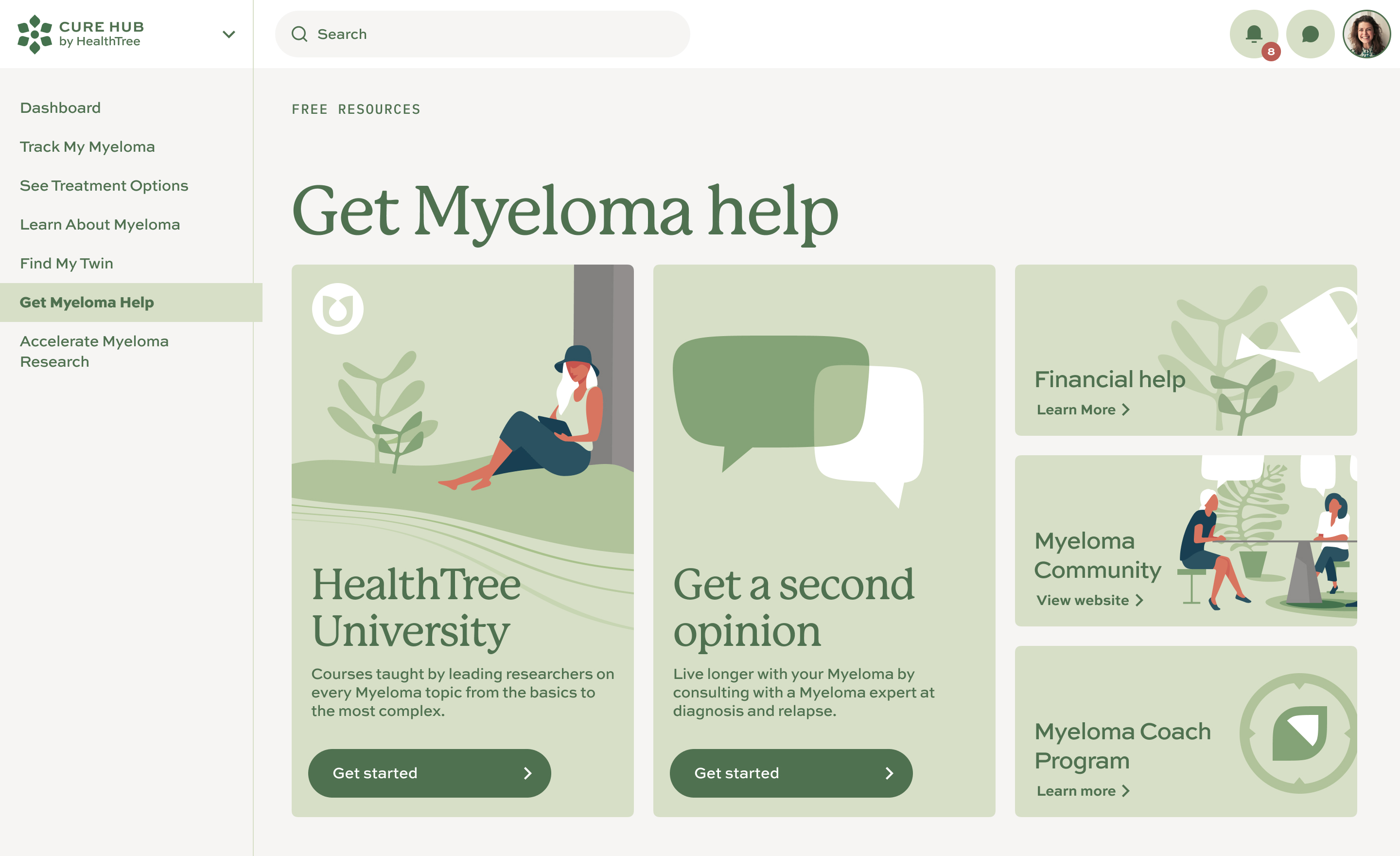Open the chat messages bubble icon
Image resolution: width=1400 pixels, height=856 pixels.
[x=1310, y=34]
